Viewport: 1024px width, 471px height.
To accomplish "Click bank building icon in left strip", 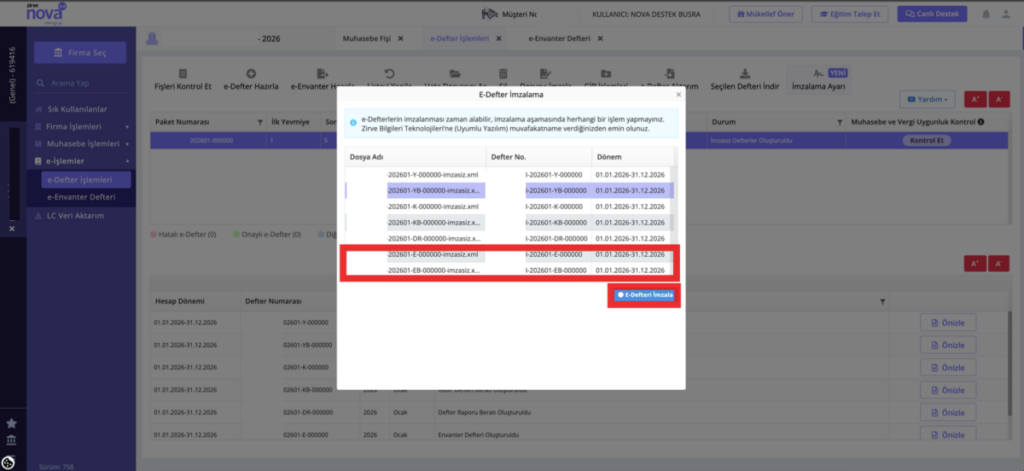I will click(11, 440).
